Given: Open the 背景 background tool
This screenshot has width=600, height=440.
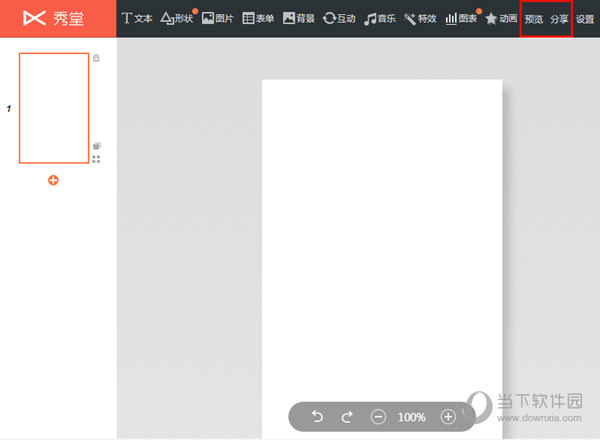Looking at the screenshot, I should click(299, 18).
